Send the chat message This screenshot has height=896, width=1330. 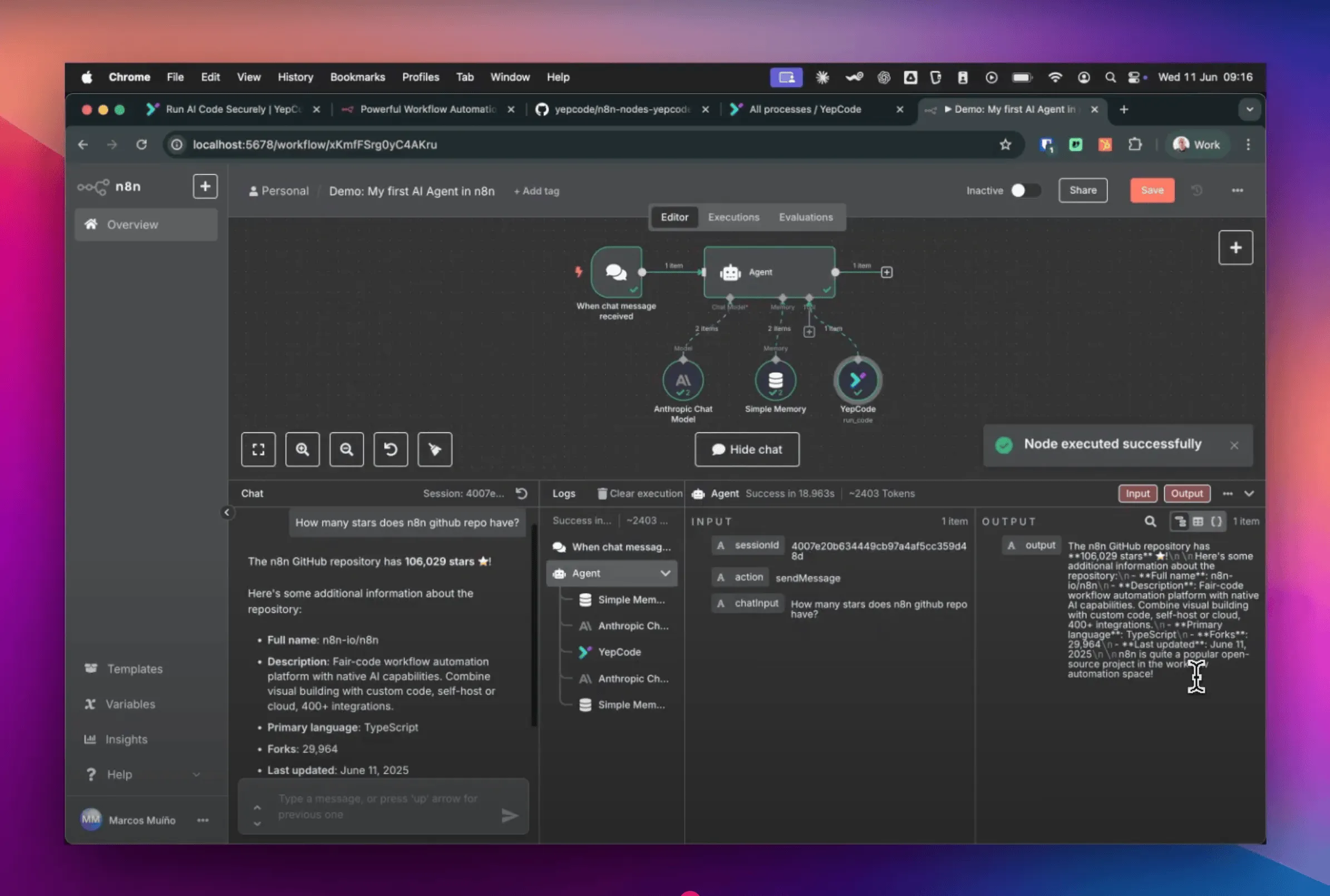511,815
